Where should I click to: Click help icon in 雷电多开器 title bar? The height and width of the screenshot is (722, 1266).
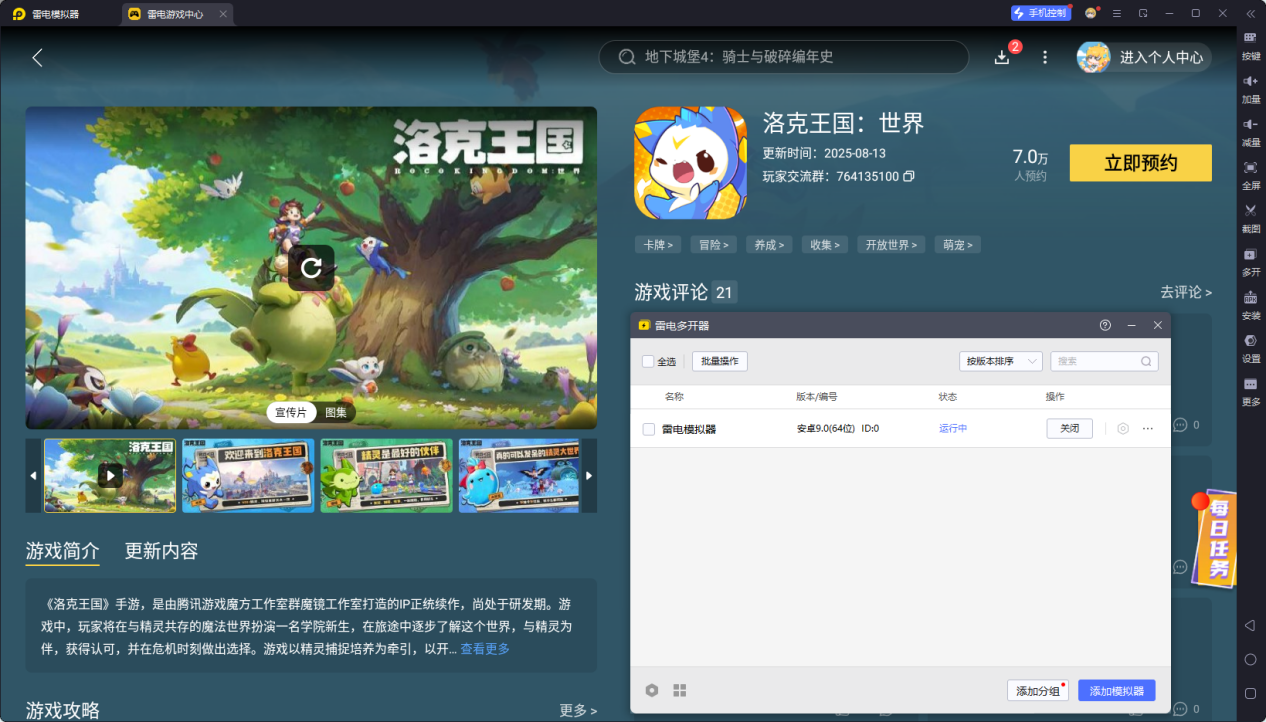[x=1105, y=325]
